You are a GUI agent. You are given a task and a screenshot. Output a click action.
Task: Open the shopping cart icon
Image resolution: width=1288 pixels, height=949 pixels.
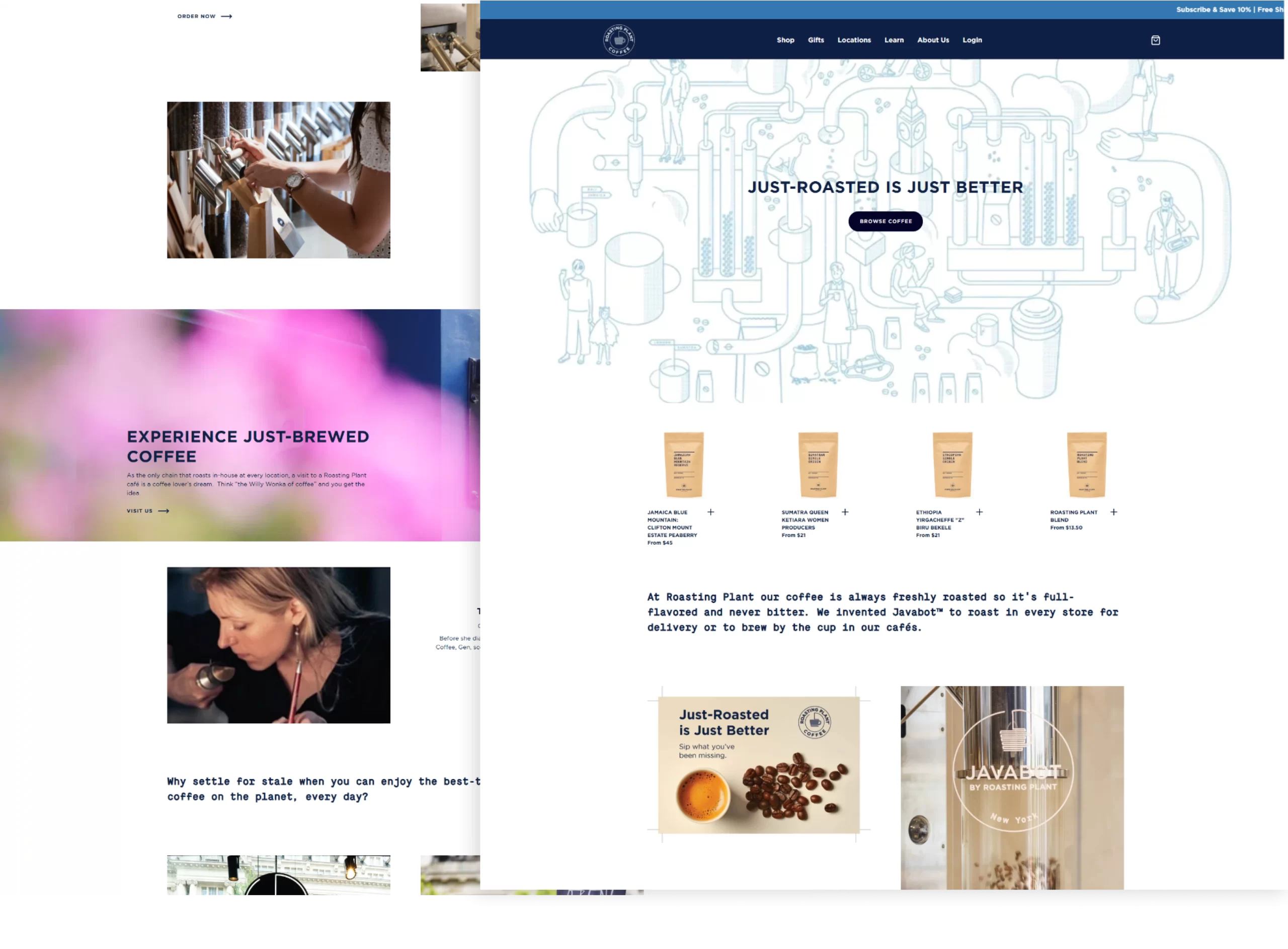(1155, 40)
